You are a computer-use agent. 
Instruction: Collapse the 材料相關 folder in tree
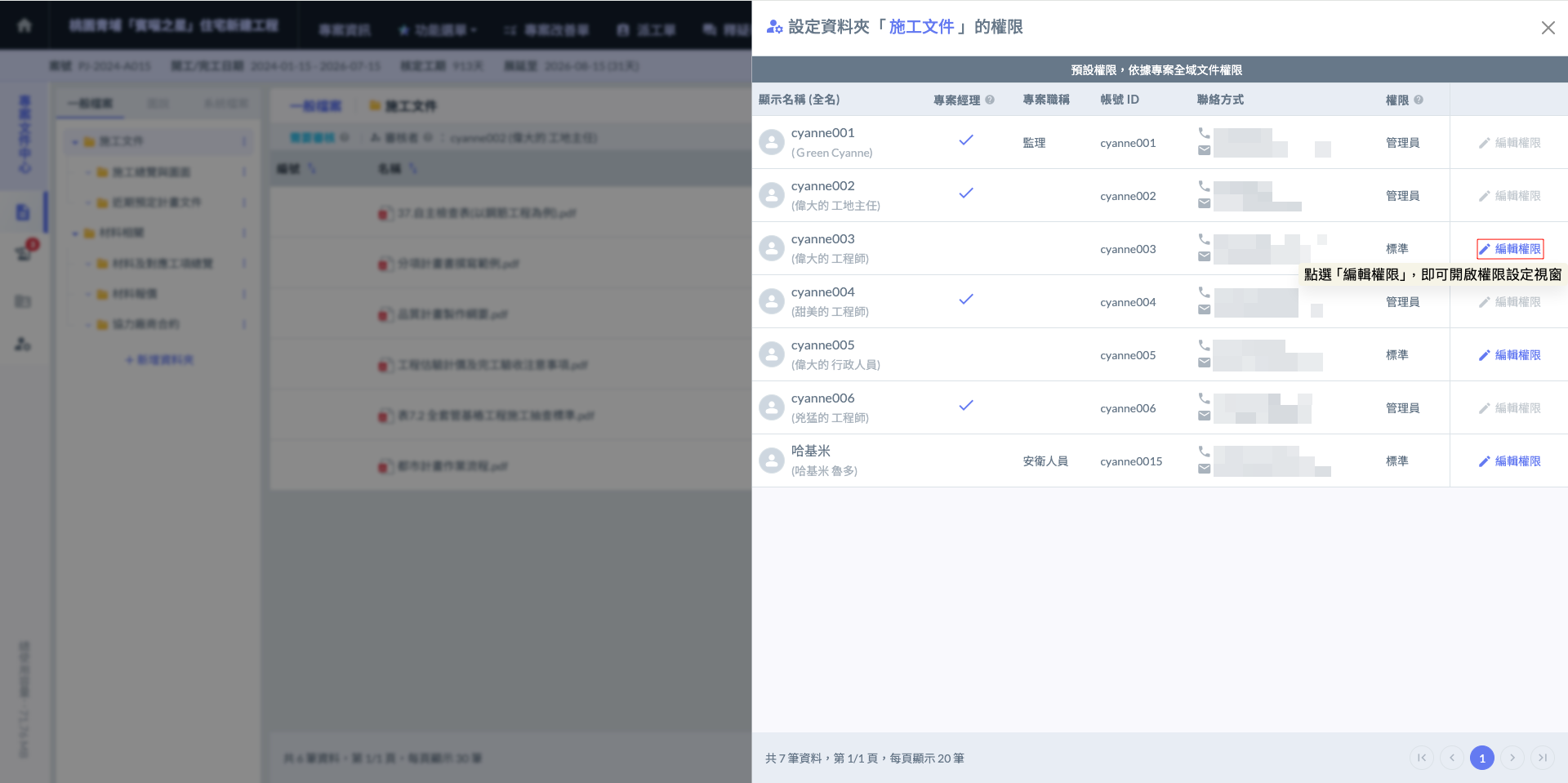tap(75, 234)
